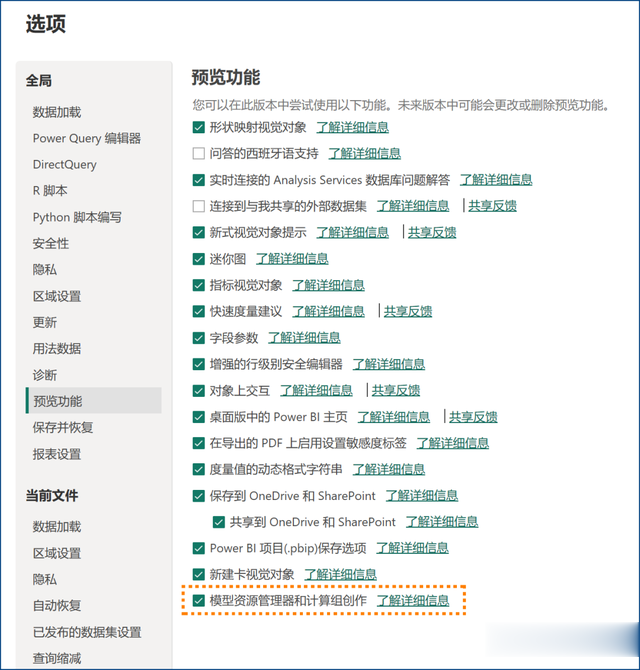The width and height of the screenshot is (640, 670).
Task: Click 共享反馈 for 连接到与我共享的外部数据集
Action: tap(492, 206)
